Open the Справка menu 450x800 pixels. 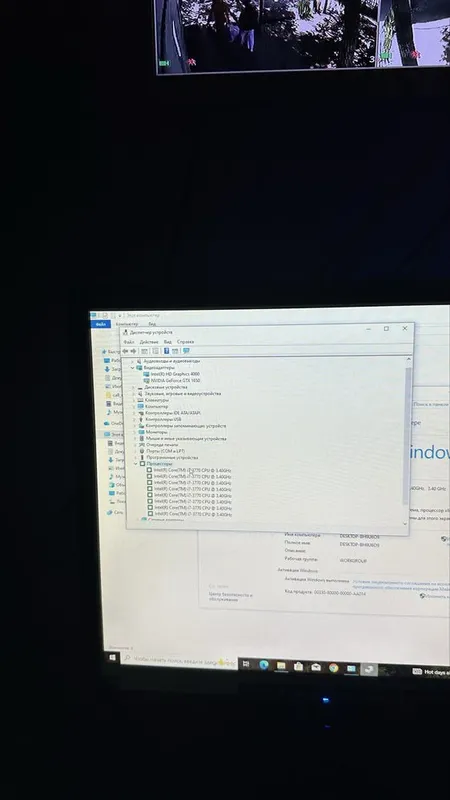pyautogui.click(x=185, y=342)
